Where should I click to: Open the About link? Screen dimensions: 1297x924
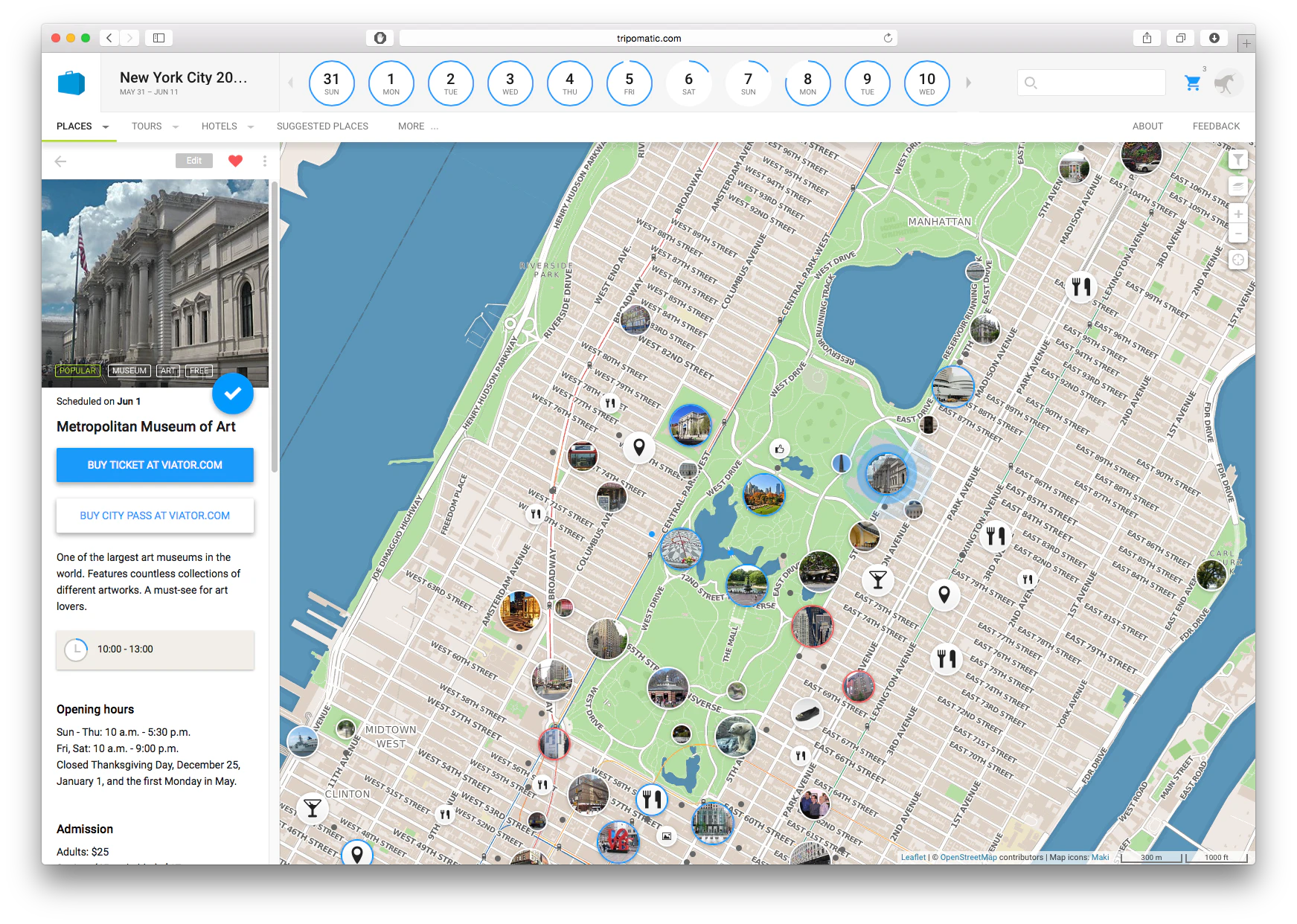1147,126
